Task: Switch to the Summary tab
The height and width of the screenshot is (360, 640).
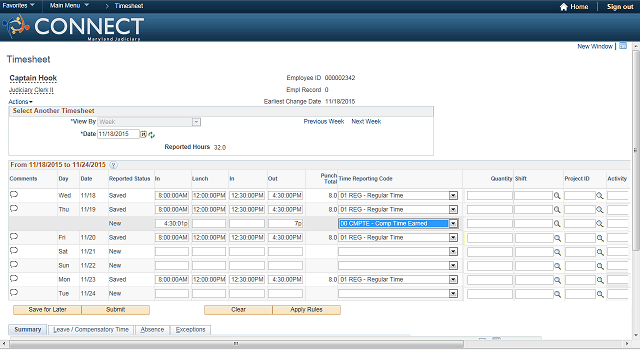Action: click(28, 329)
